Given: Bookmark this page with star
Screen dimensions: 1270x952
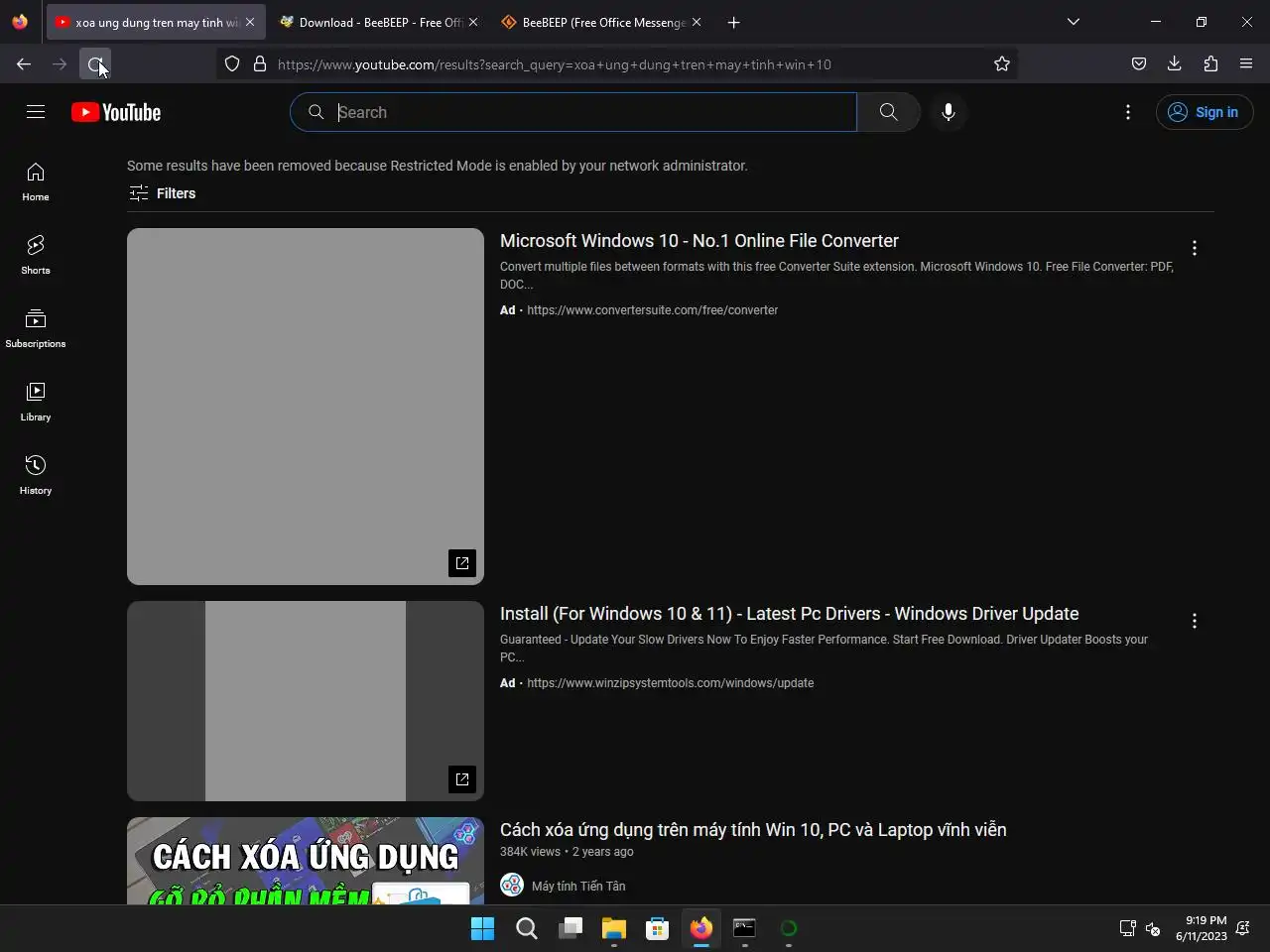Looking at the screenshot, I should coord(1002,64).
